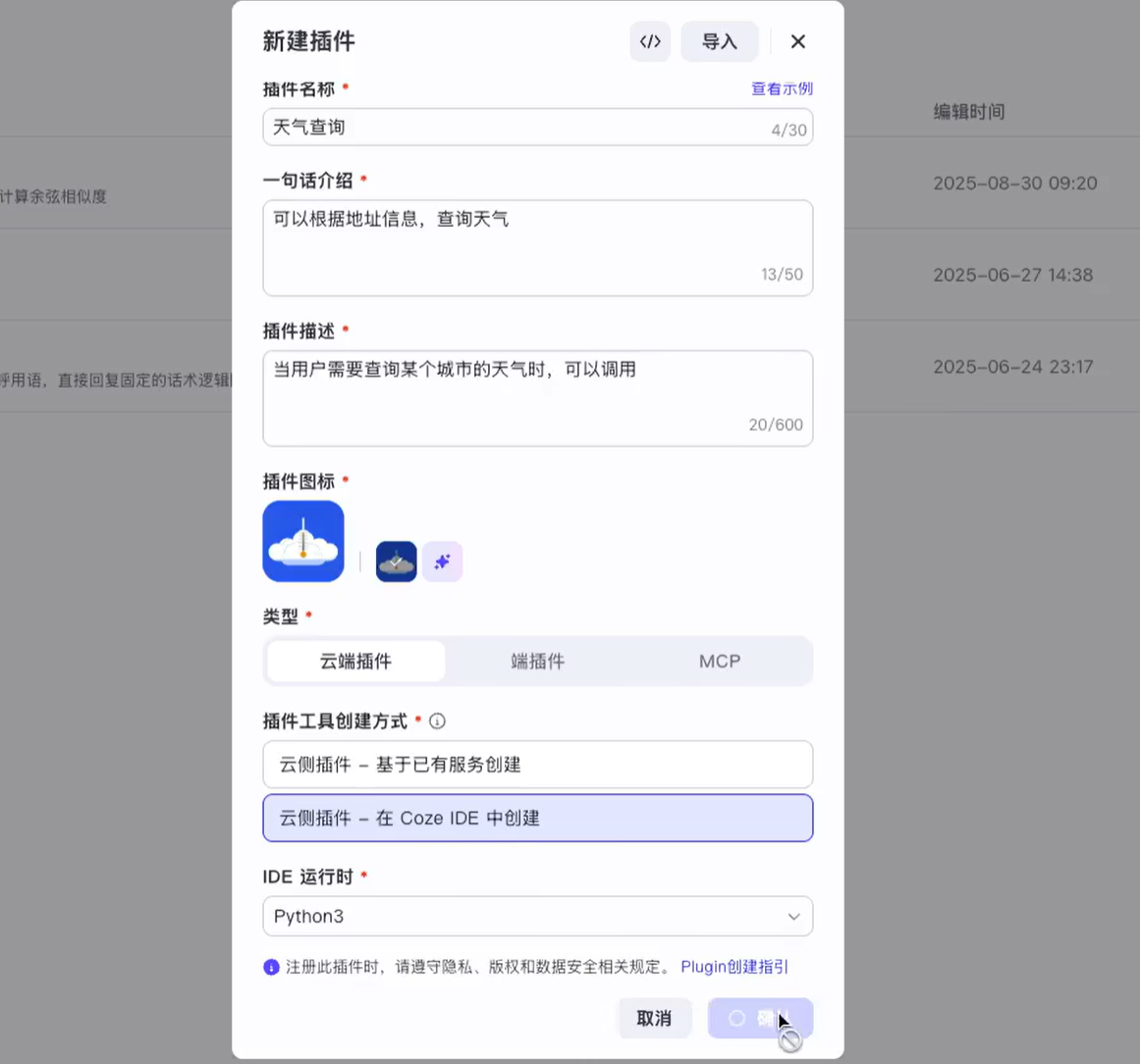
Task: Expand the runtime selector chevron
Action: click(793, 916)
